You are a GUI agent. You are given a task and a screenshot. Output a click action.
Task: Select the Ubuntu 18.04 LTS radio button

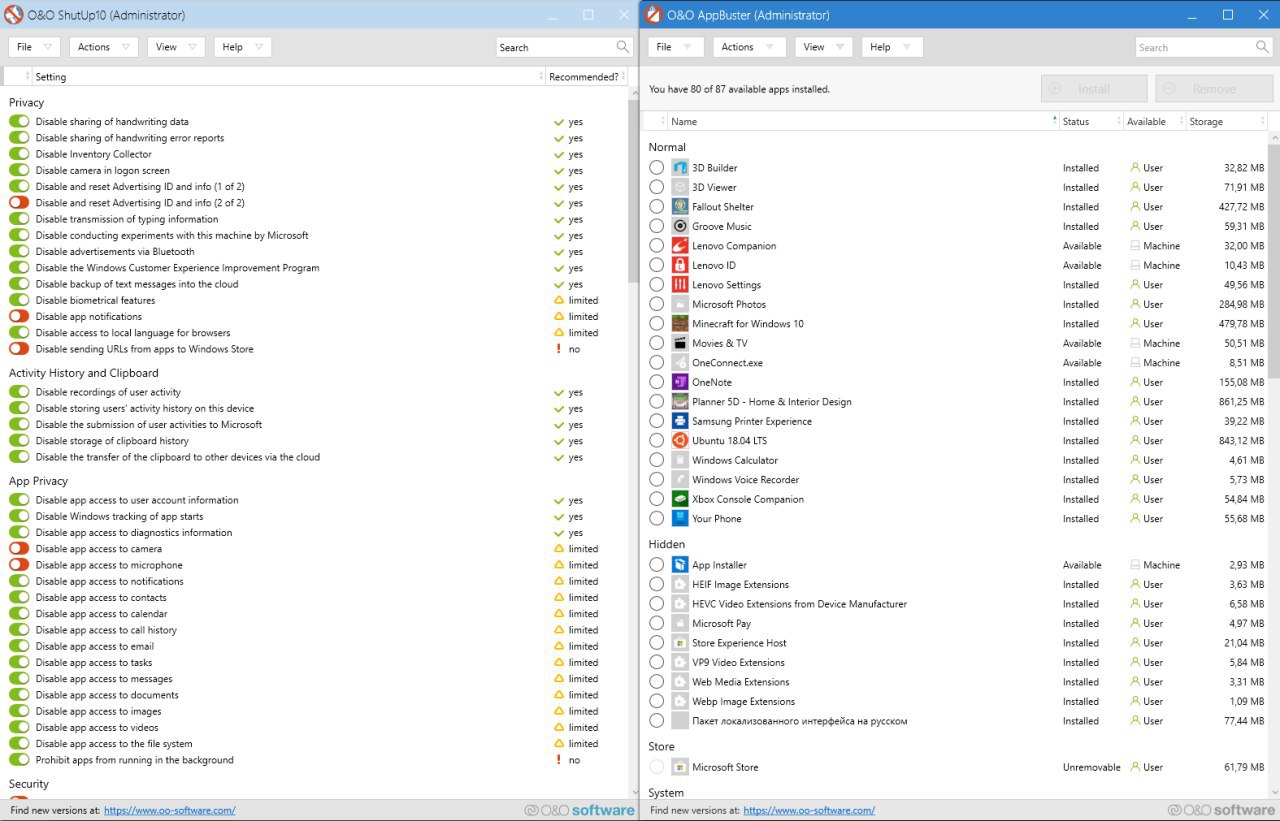[656, 441]
